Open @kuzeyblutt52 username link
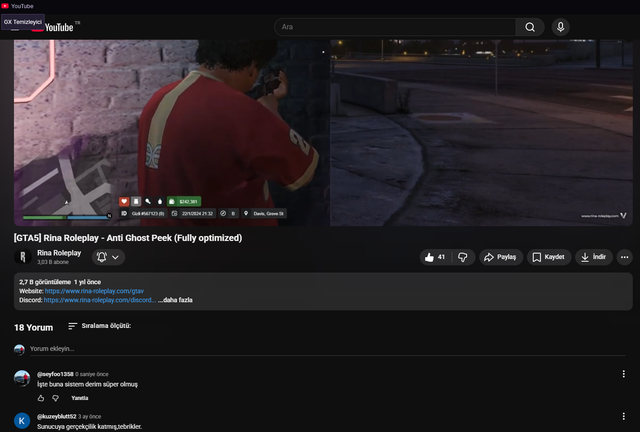Viewport: 640px width, 432px height. click(57, 416)
